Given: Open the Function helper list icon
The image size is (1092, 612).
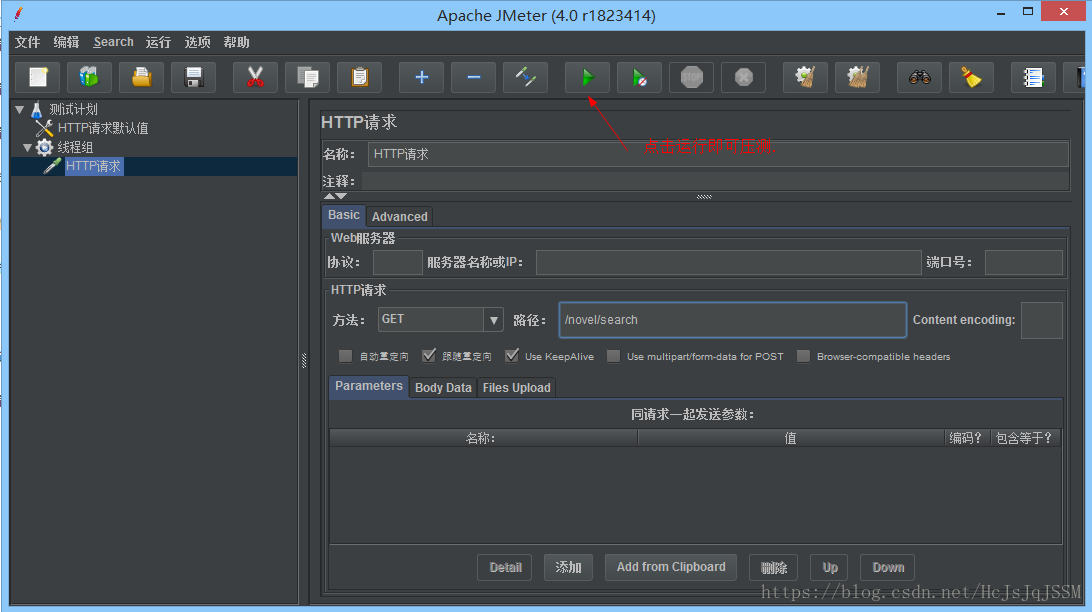Looking at the screenshot, I should click(x=1034, y=77).
